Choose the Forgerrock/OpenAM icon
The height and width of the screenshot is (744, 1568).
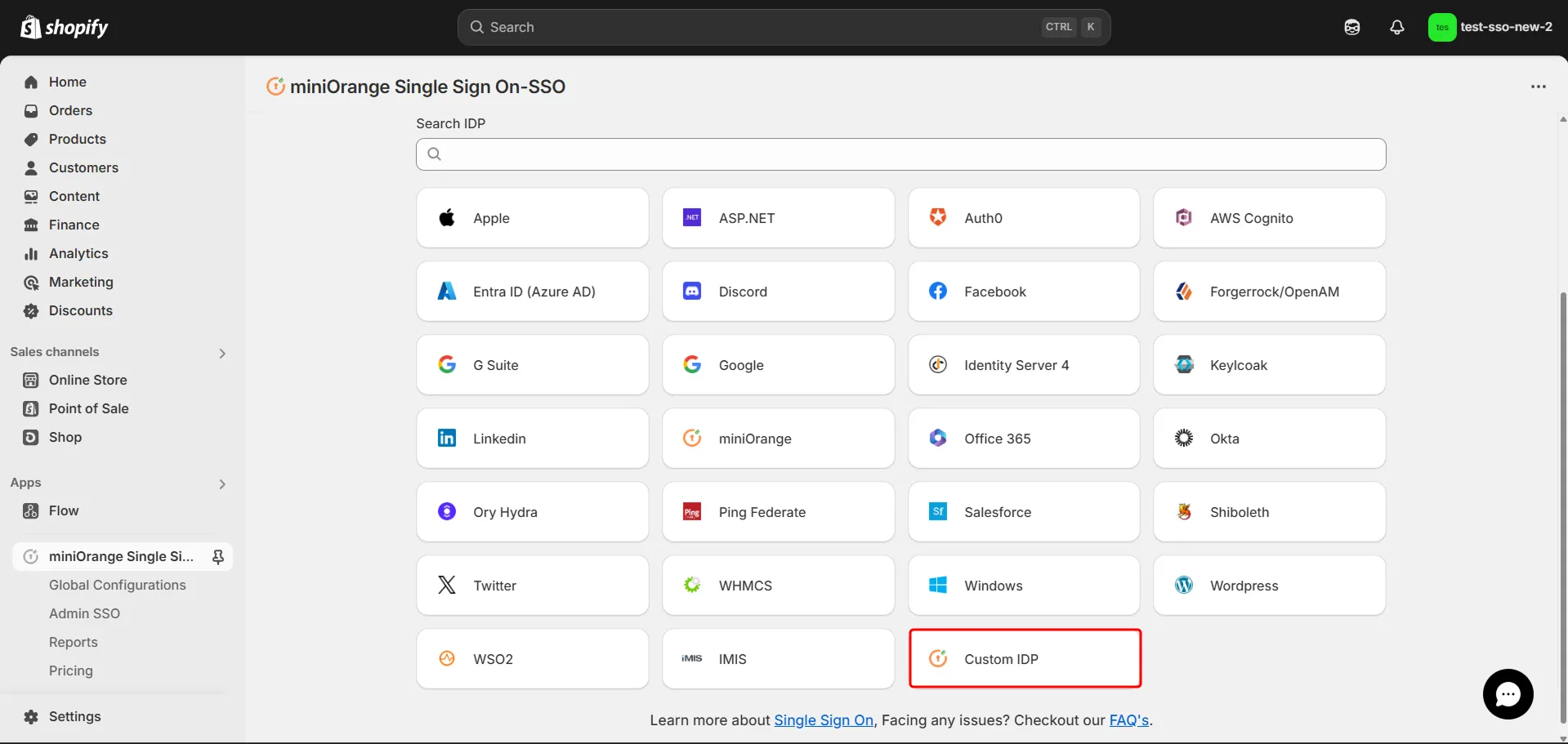click(1184, 291)
